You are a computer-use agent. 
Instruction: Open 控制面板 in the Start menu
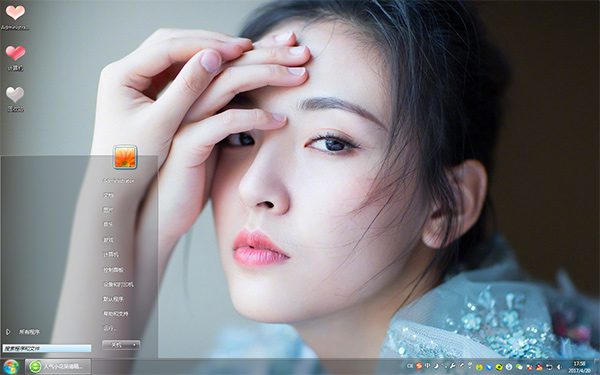coord(113,270)
